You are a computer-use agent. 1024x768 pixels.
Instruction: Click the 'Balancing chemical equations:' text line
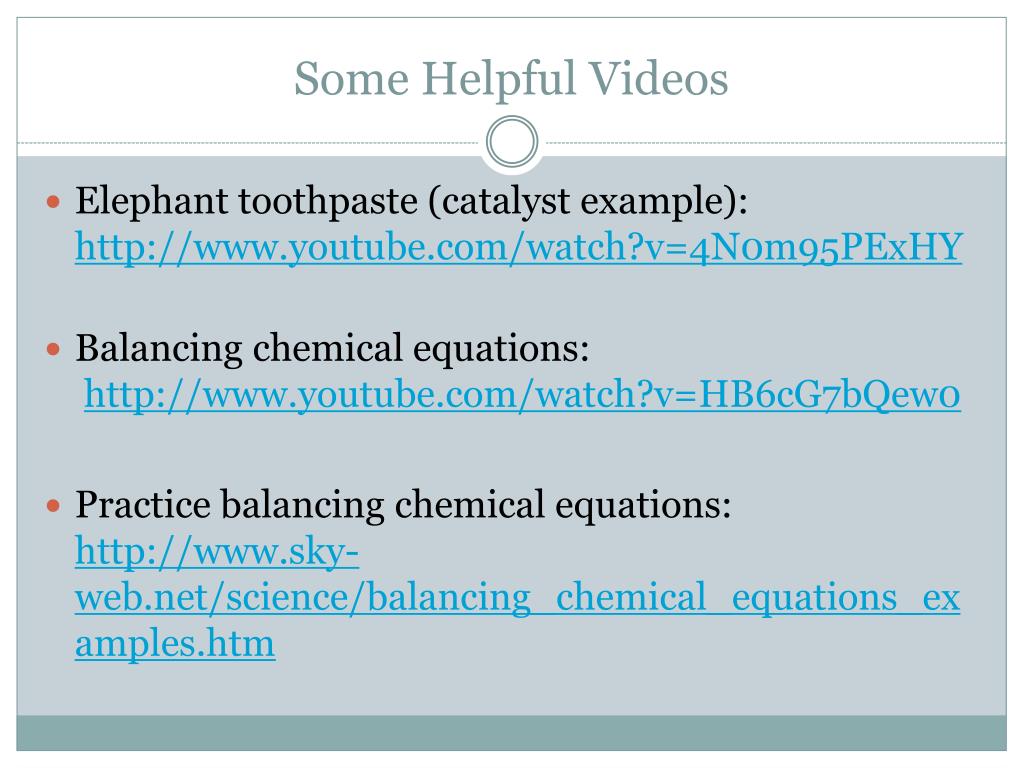click(332, 349)
